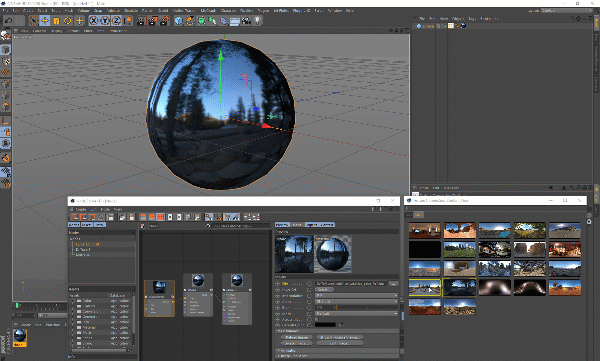The image size is (600, 361).
Task: Open the dropdown below the Blur slider
Action: 356,313
